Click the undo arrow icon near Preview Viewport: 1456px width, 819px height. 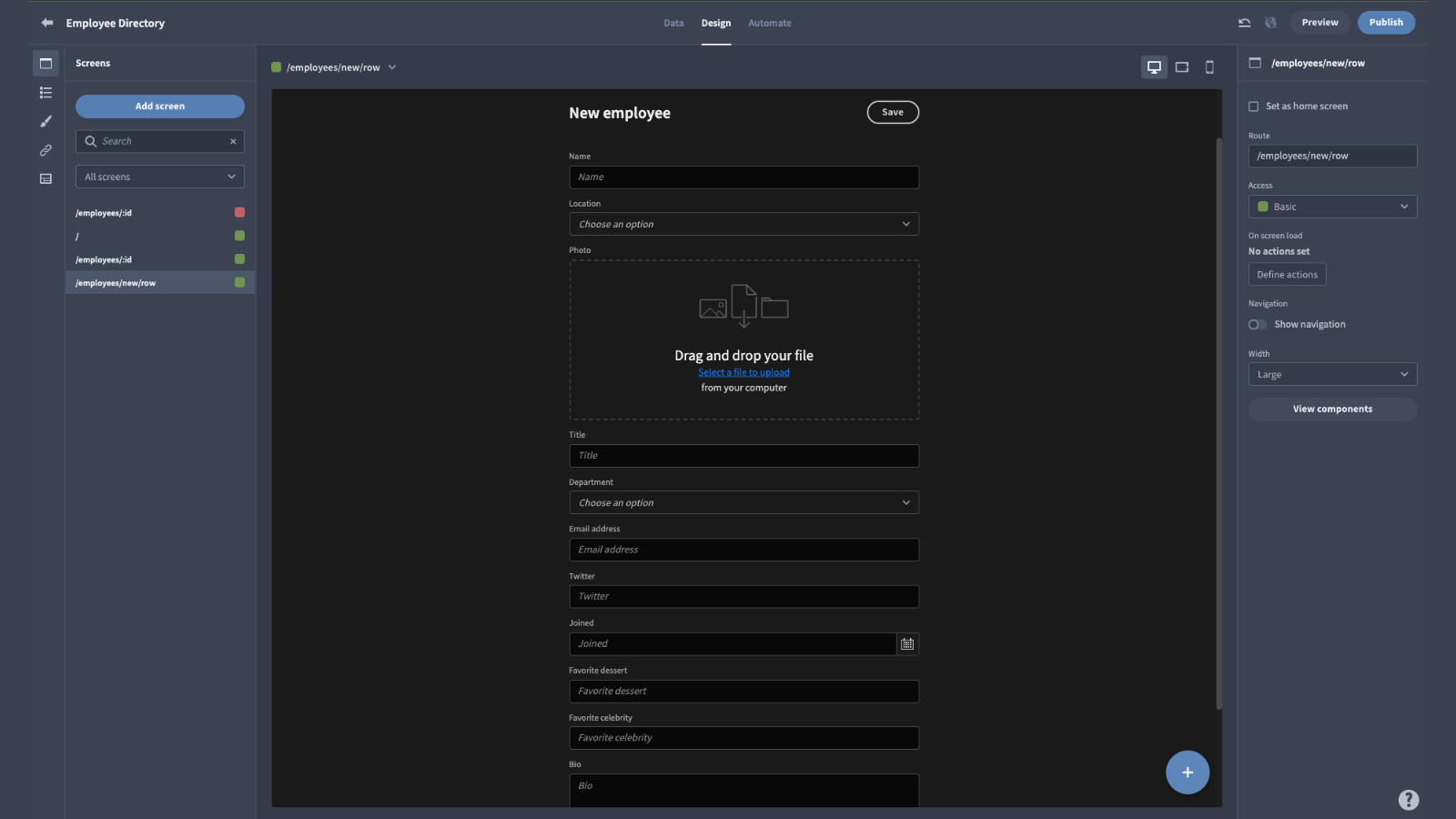(x=1244, y=22)
